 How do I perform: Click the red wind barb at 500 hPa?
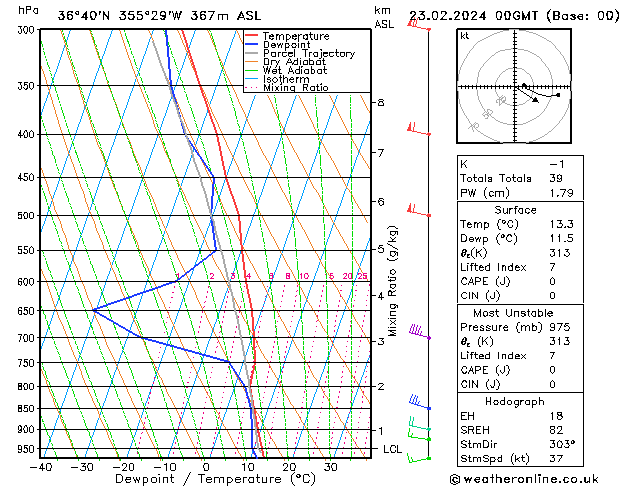pos(418,211)
